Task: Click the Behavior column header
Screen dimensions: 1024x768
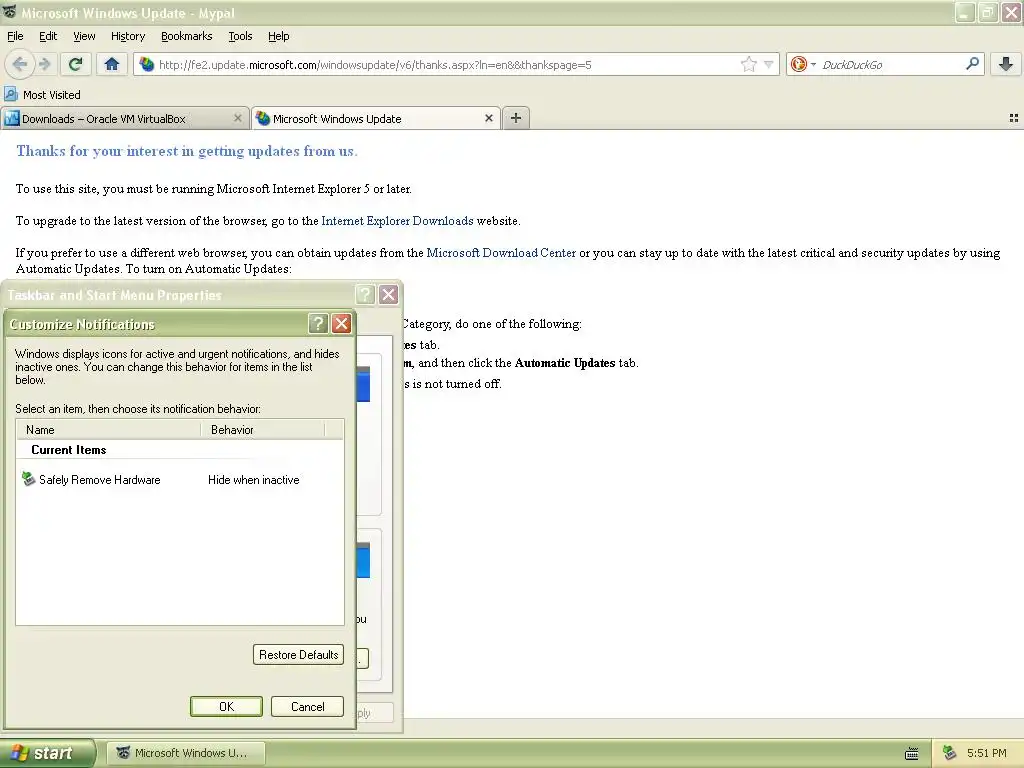Action: click(x=263, y=430)
